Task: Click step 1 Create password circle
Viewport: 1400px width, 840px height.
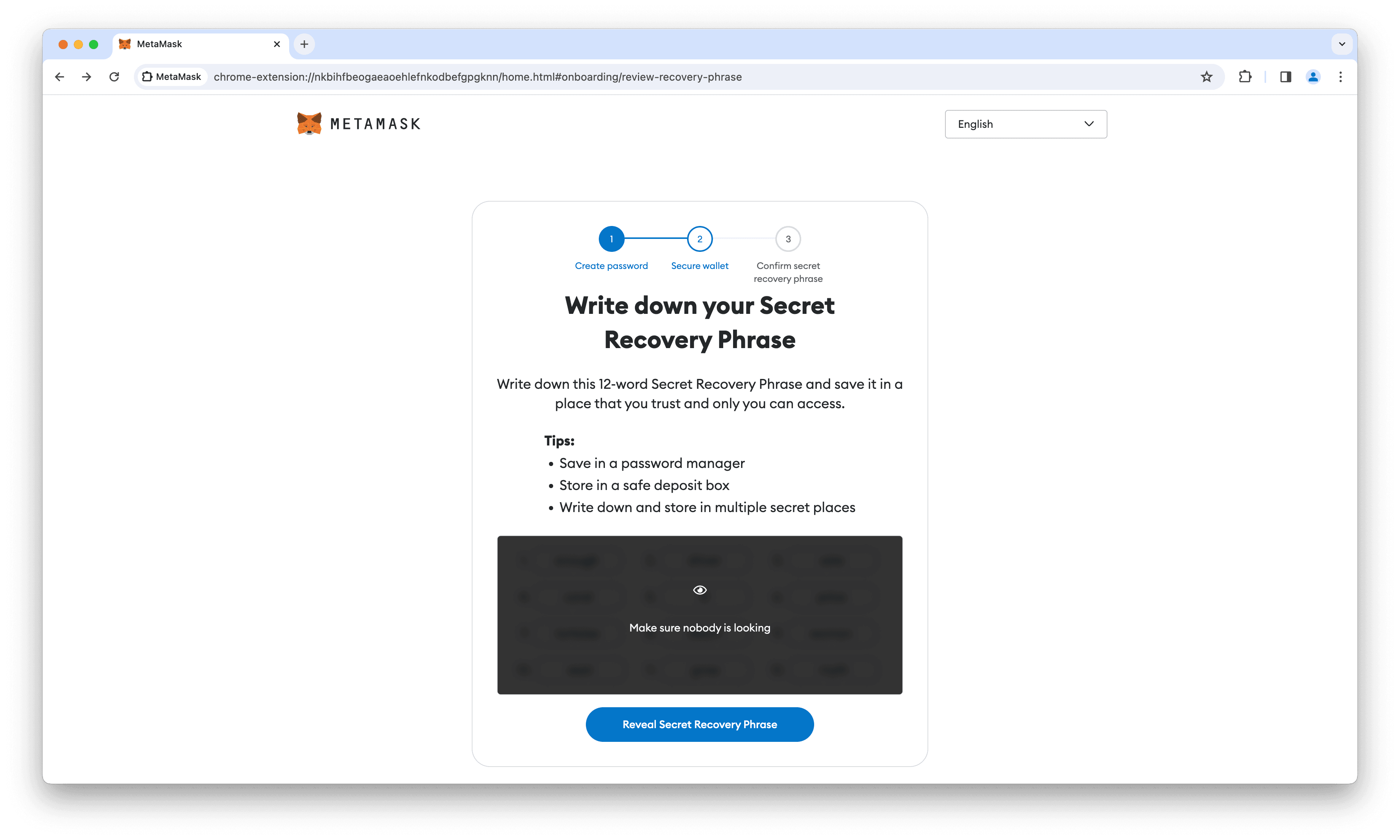Action: click(611, 238)
